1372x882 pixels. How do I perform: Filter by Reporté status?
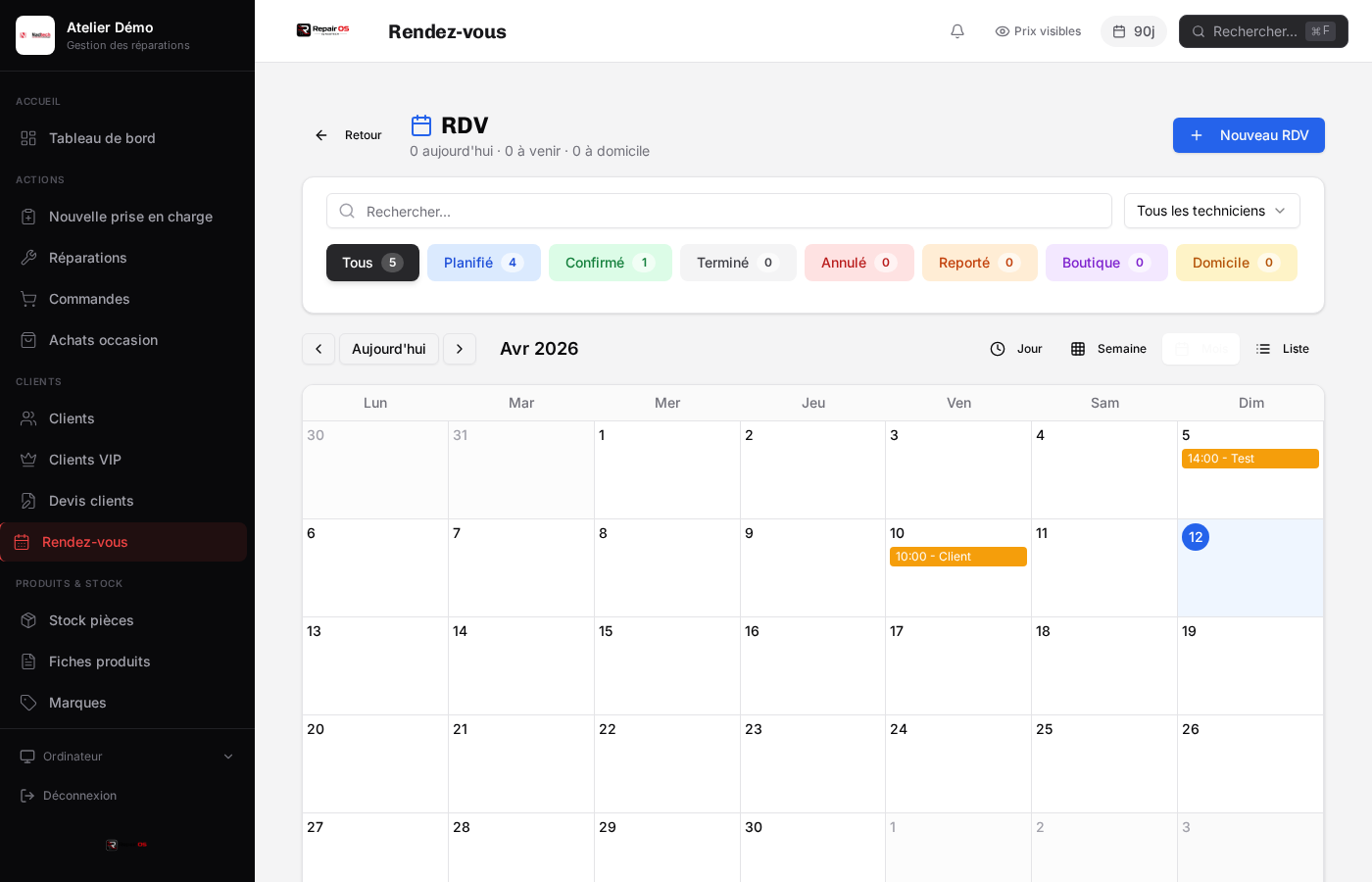coord(980,263)
